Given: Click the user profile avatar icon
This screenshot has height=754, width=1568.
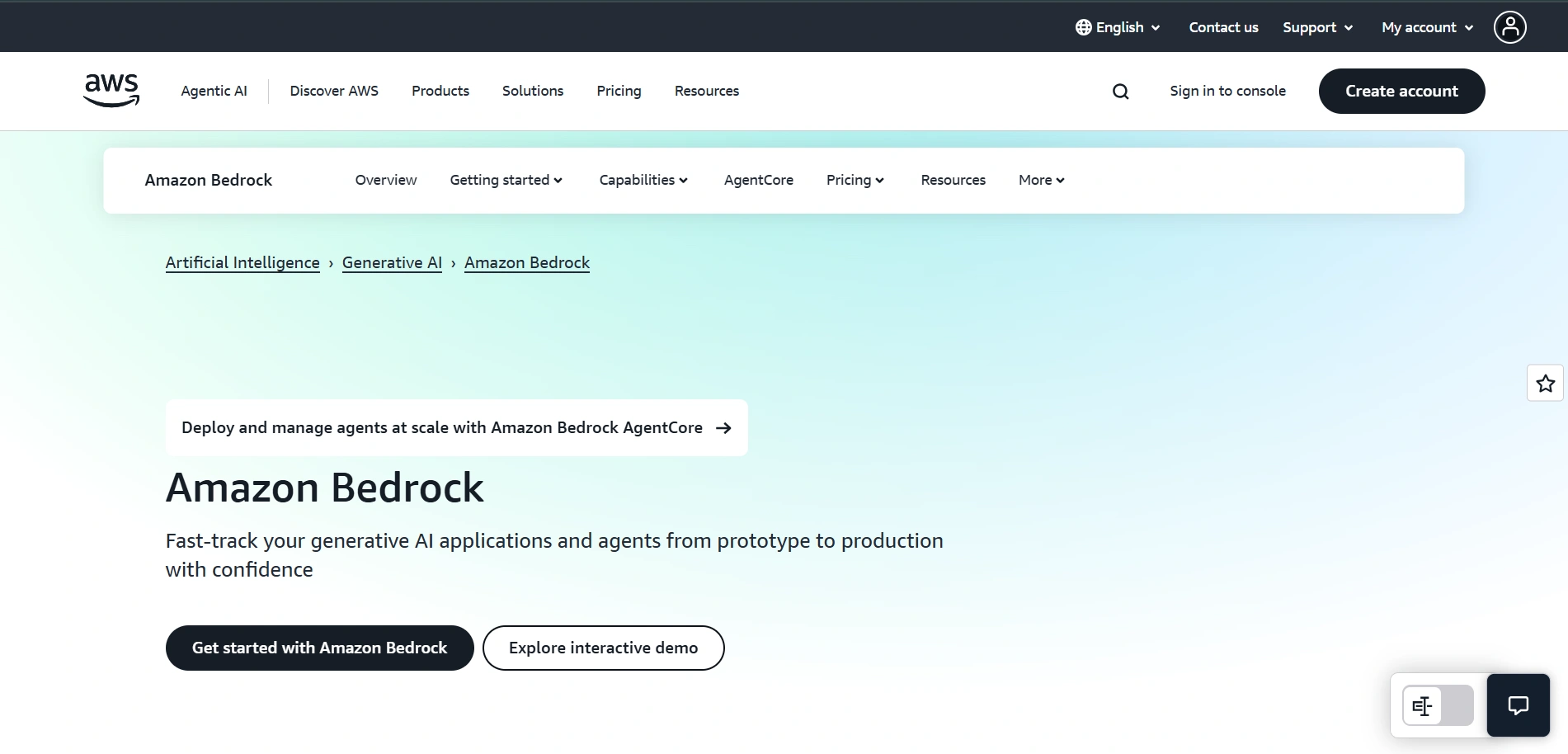Looking at the screenshot, I should [x=1509, y=27].
